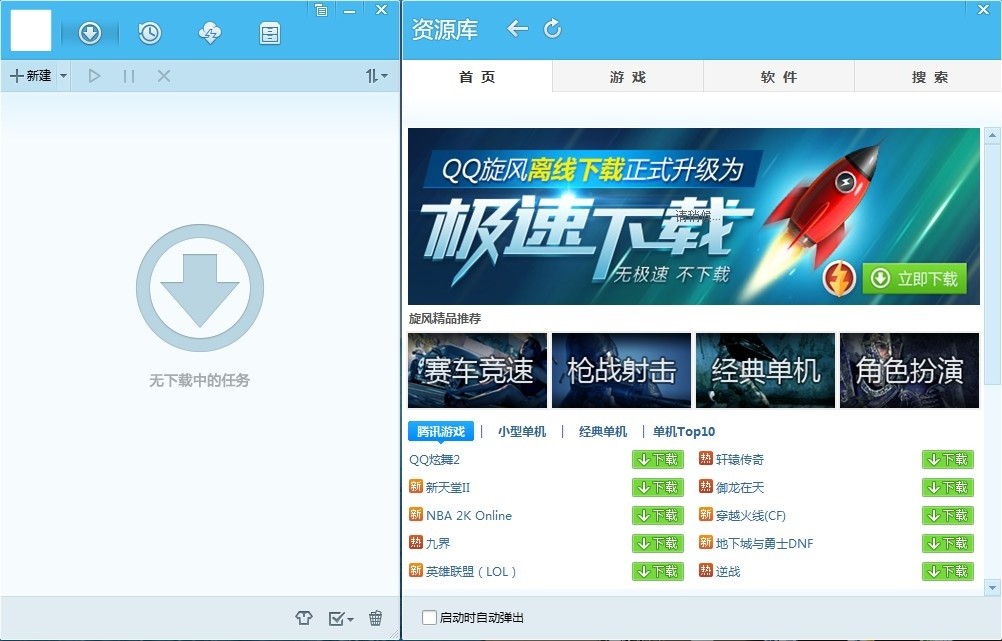This screenshot has width=1002, height=641.
Task: Go back using the arrow in 资源库
Action: [x=517, y=30]
